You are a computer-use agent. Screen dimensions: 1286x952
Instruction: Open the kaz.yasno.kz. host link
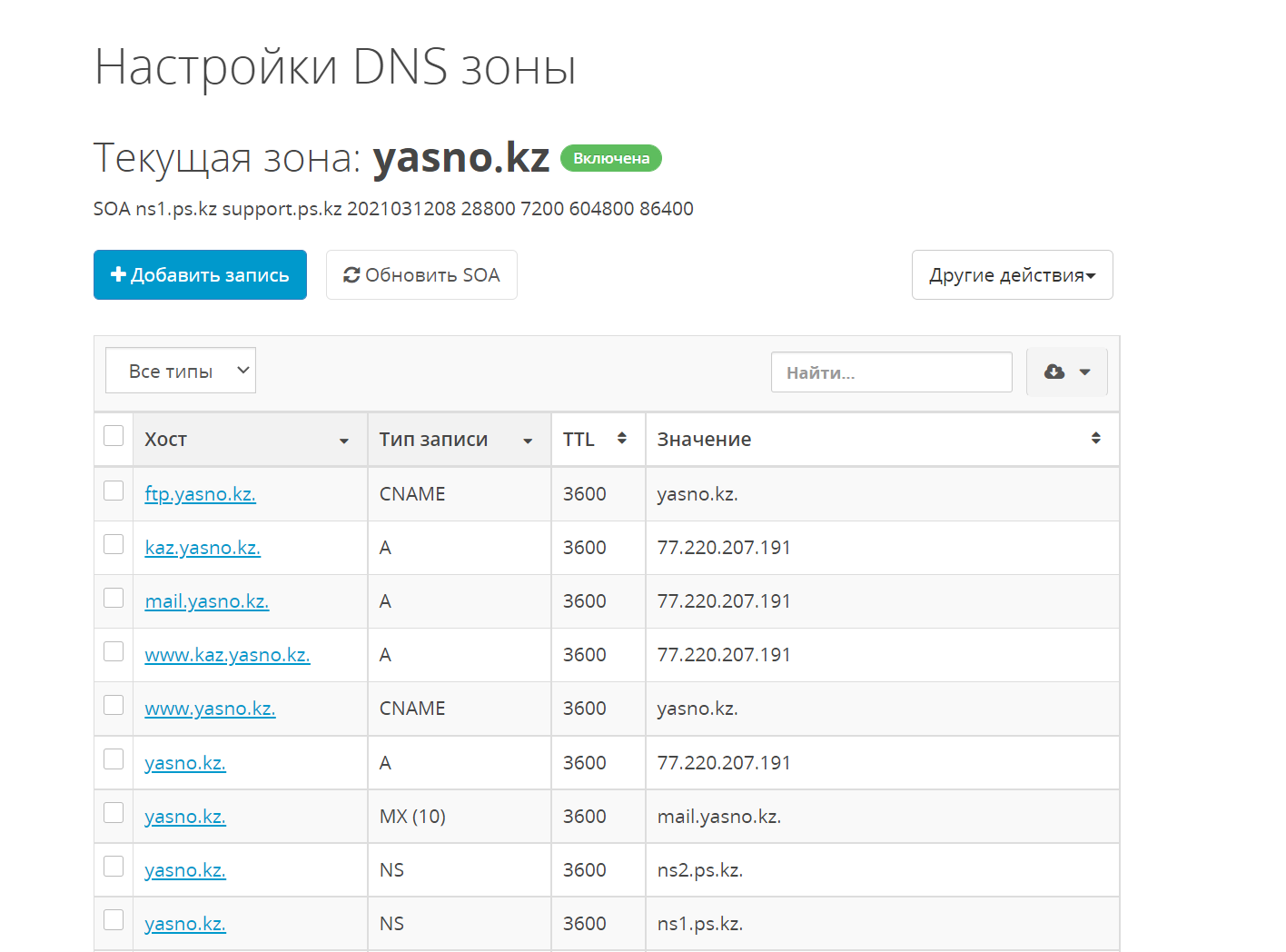click(203, 548)
